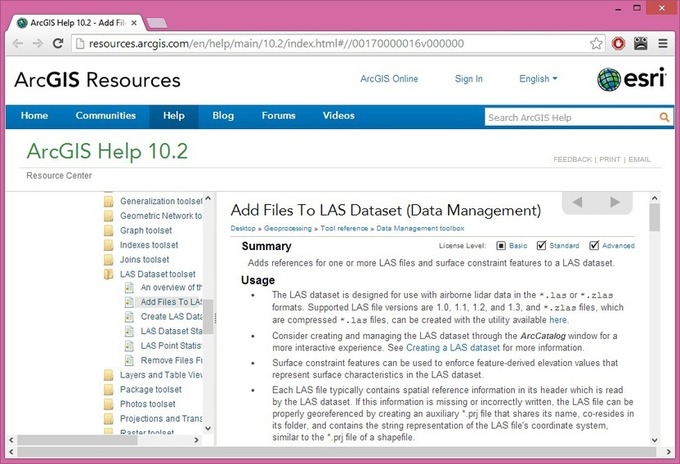Reload the page with the refresh icon
This screenshot has height=464, width=680.
(58, 44)
